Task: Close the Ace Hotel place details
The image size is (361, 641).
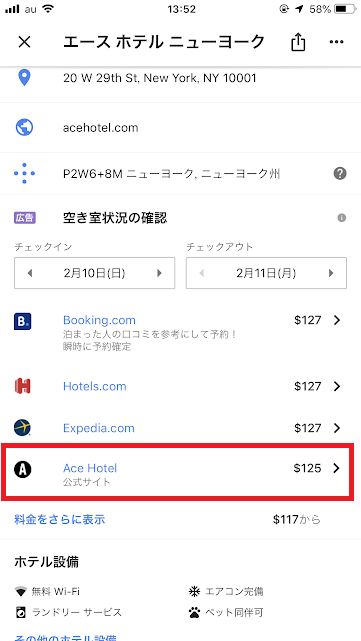Action: (25, 42)
